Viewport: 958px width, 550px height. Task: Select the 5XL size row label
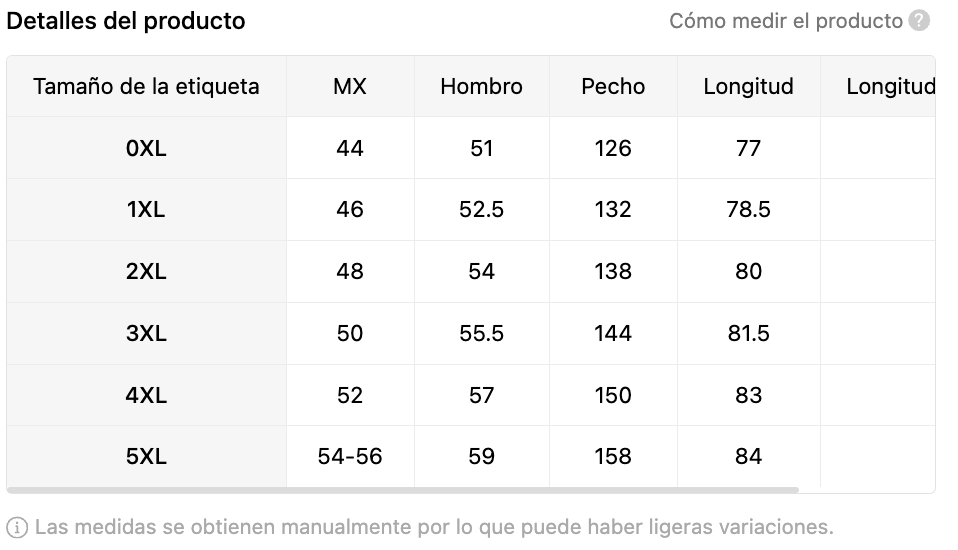[x=146, y=456]
